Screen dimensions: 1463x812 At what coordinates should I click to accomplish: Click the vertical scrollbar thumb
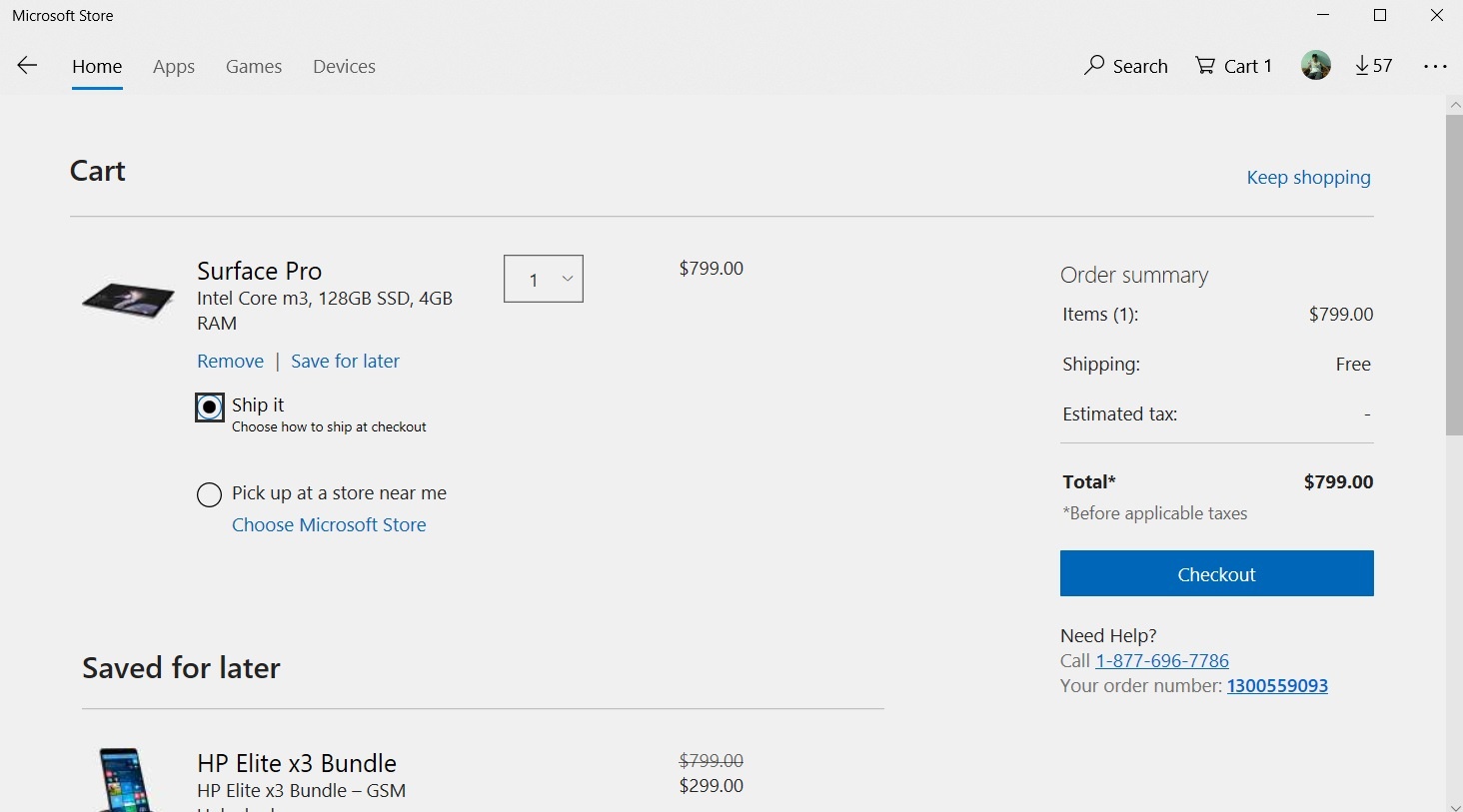[1453, 275]
